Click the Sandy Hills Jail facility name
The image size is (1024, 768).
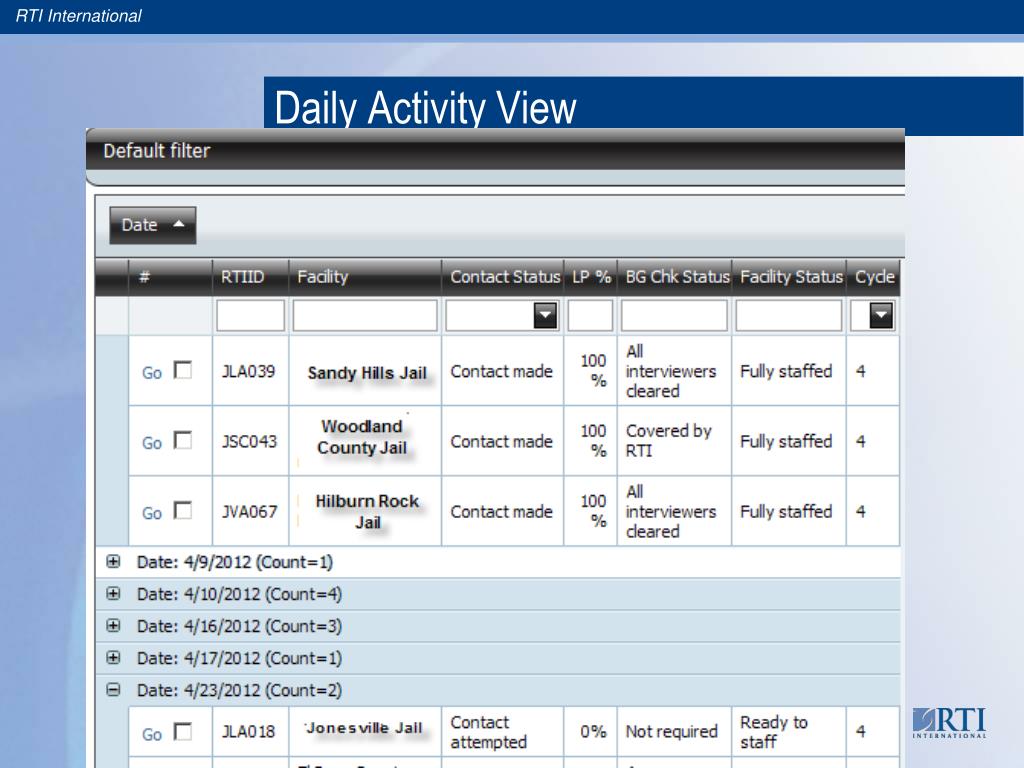coord(367,373)
